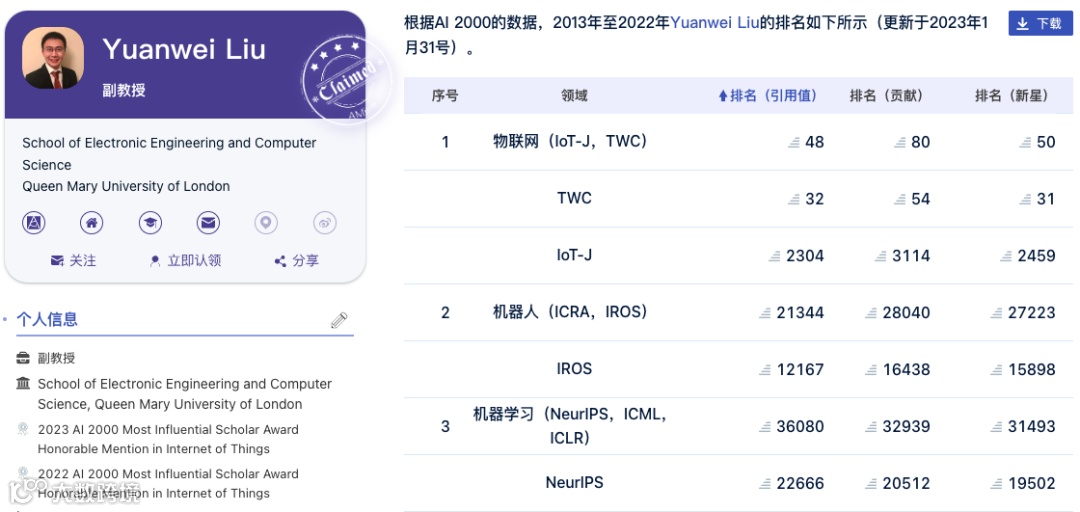Click the 机器人 contribution value 28040

click(x=906, y=313)
